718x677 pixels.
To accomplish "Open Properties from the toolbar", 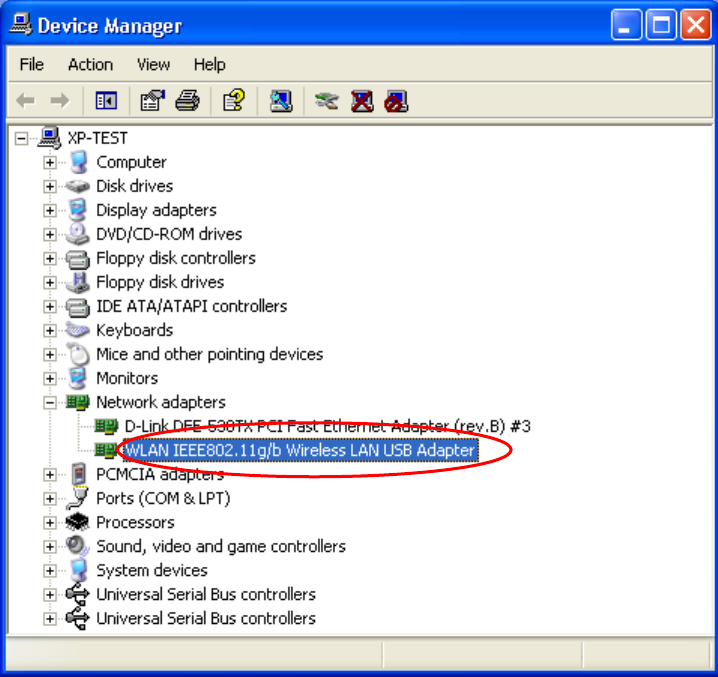I will 152,100.
